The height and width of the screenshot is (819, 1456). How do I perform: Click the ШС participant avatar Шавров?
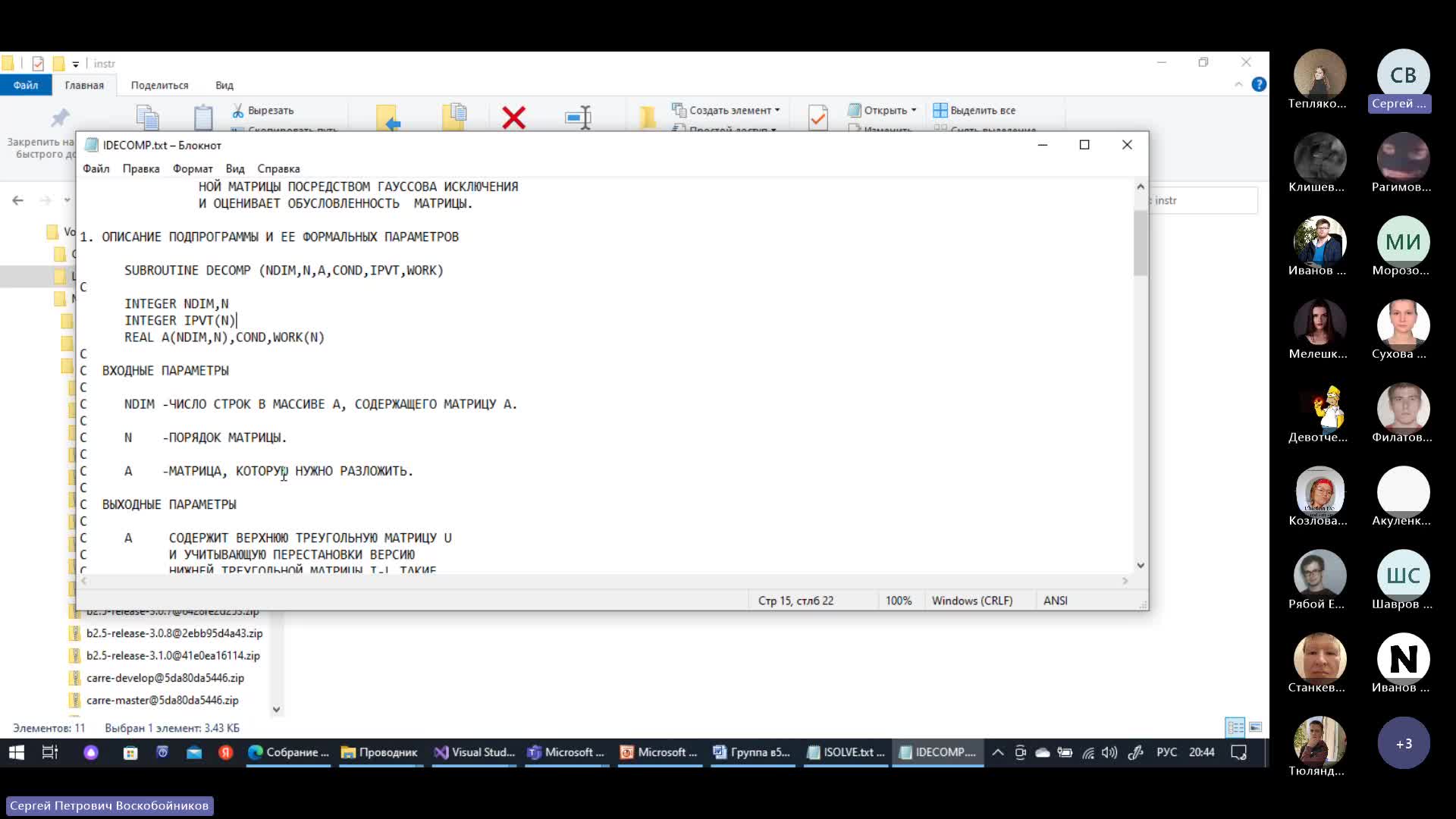point(1403,576)
